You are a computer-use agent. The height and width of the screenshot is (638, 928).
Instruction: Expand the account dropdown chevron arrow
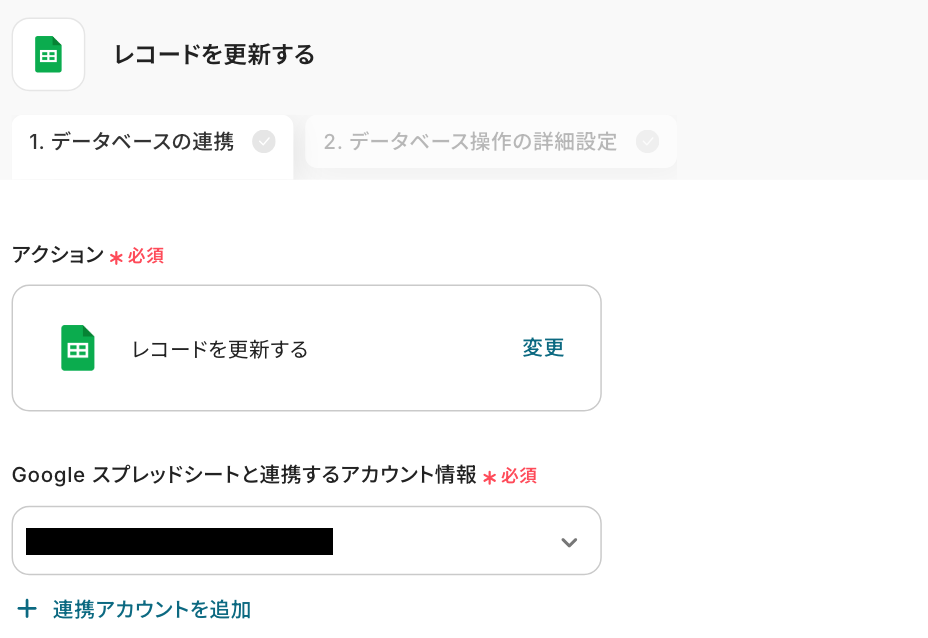[569, 542]
